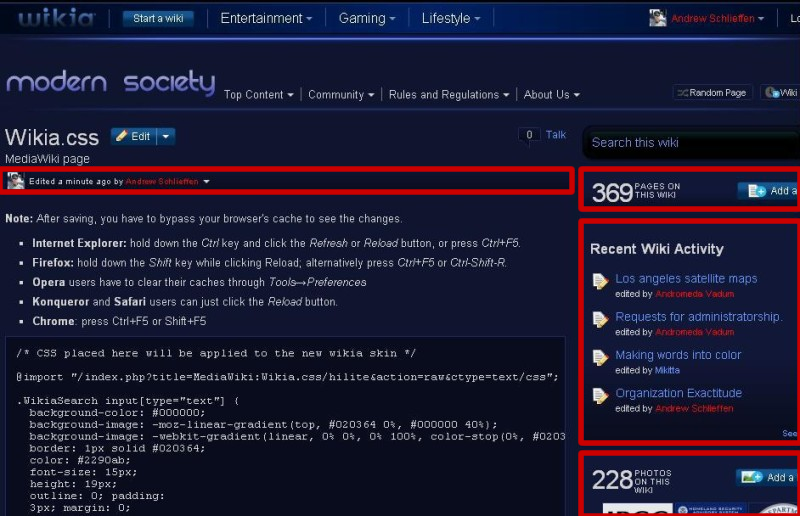Open the Top Content menu

point(259,94)
